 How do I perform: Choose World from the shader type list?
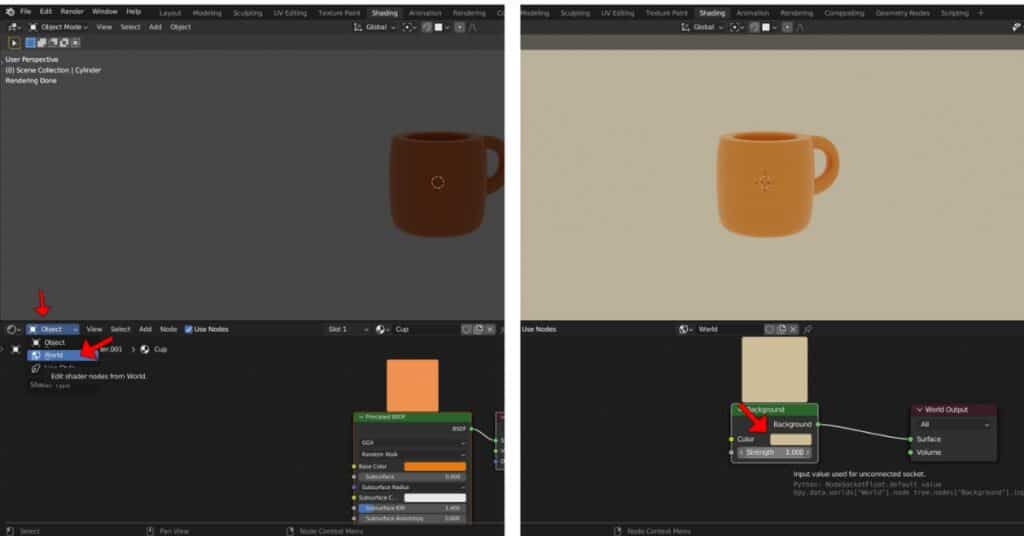pos(53,355)
